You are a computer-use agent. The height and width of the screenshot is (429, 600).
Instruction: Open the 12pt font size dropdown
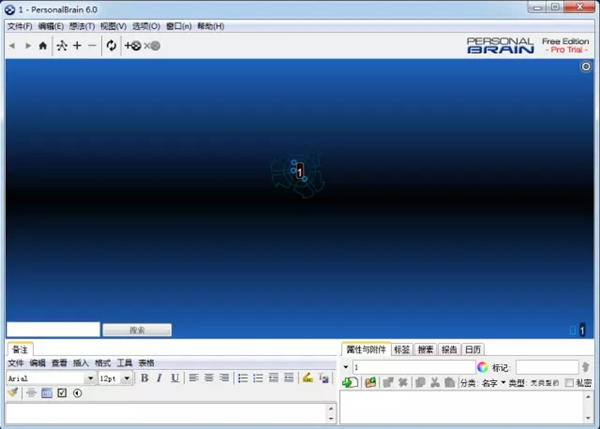point(127,379)
